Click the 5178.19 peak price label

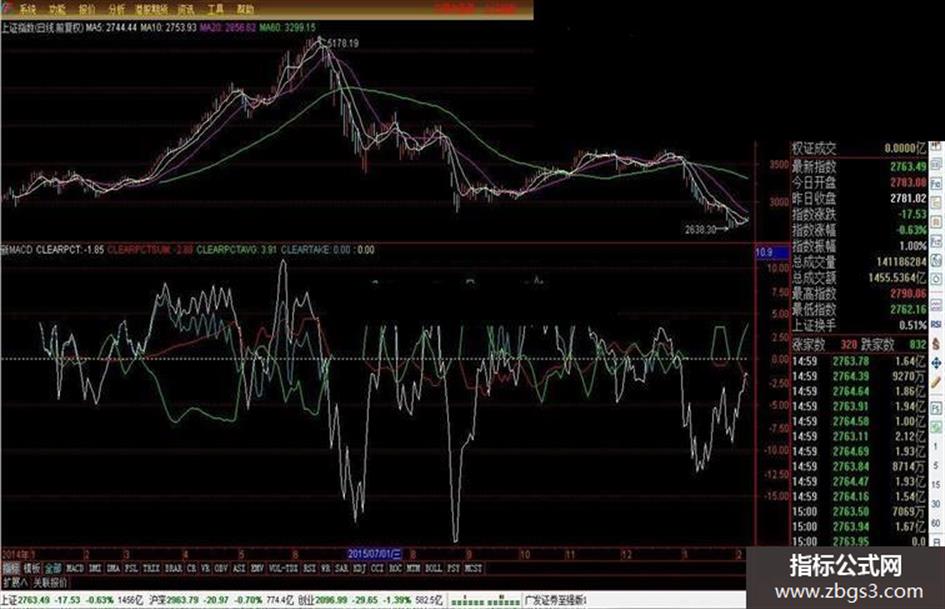pyautogui.click(x=342, y=43)
